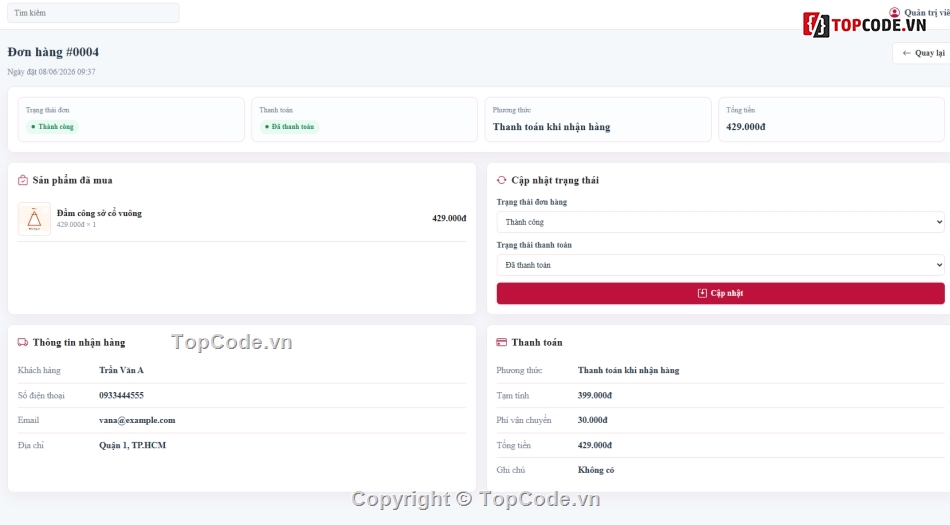
Task: Click the "Đã thanh toán" payment badge
Action: tap(290, 127)
